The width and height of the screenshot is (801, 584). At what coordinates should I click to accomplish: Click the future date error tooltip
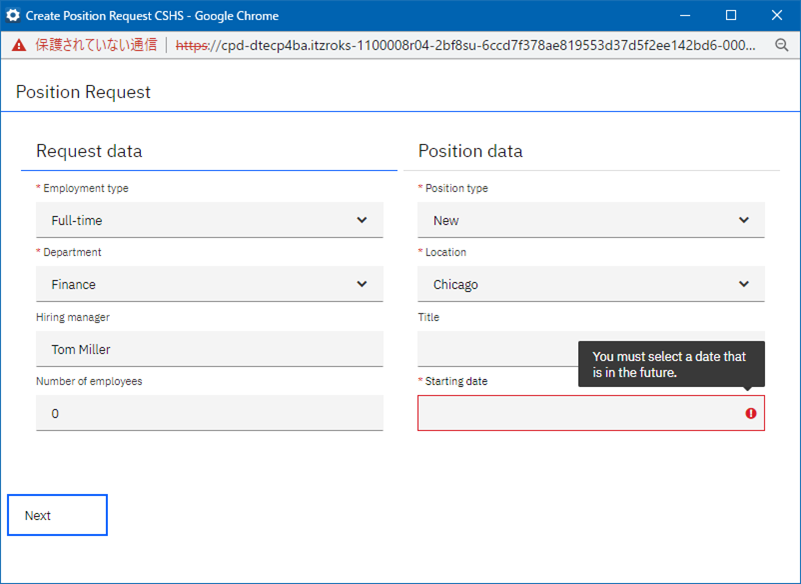click(671, 364)
